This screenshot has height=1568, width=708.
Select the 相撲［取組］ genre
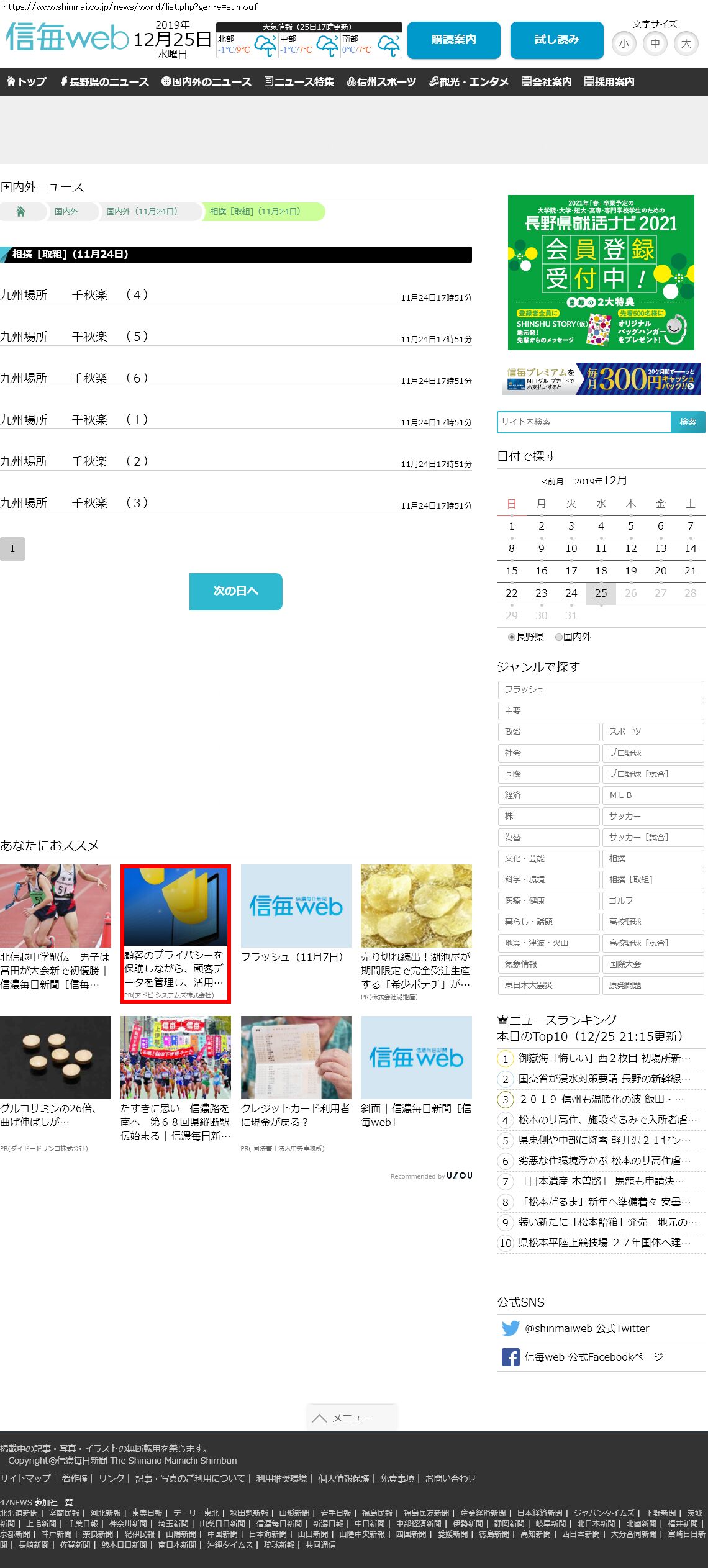pos(652,879)
